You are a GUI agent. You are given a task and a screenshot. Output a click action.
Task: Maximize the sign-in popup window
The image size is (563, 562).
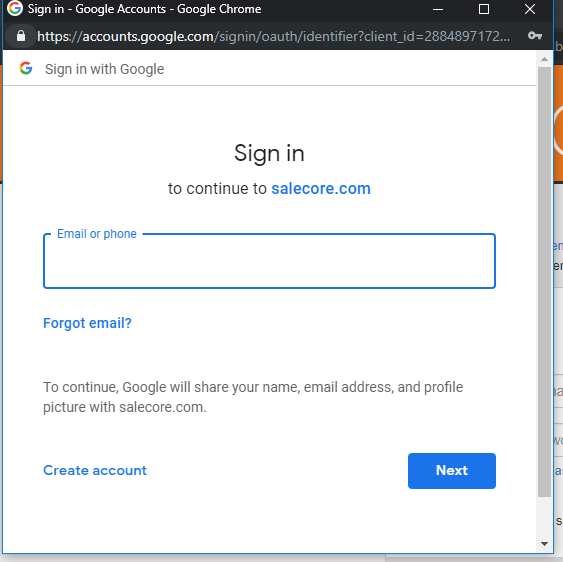click(484, 9)
